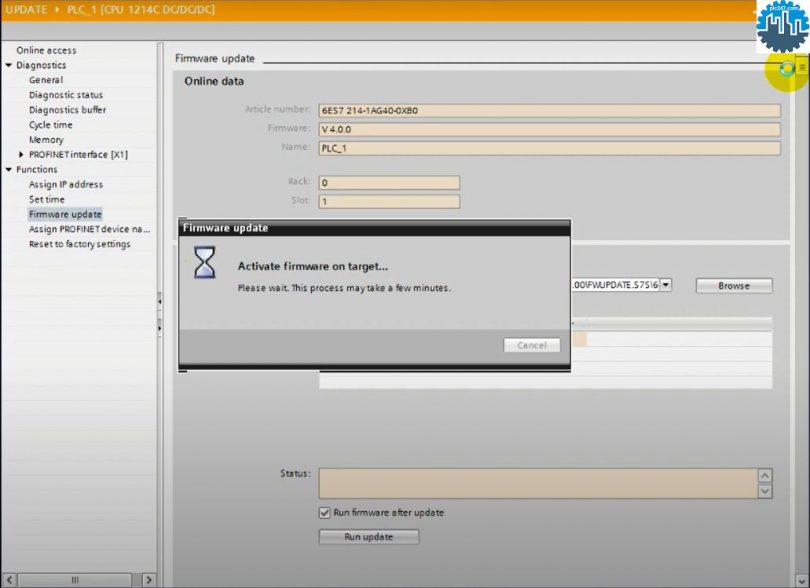Click the Firmware update section heading
Viewport: 810px width, 588px height.
[x=214, y=58]
